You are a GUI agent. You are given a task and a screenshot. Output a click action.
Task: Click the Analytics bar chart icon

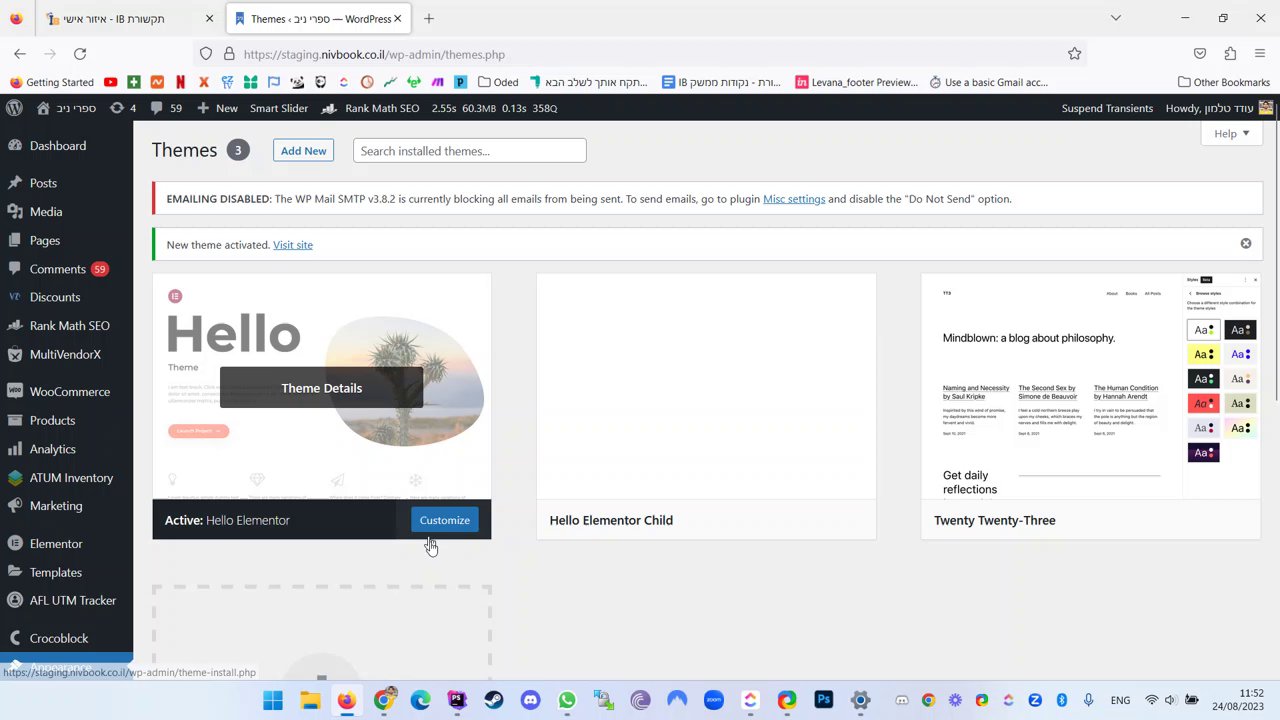[14, 449]
